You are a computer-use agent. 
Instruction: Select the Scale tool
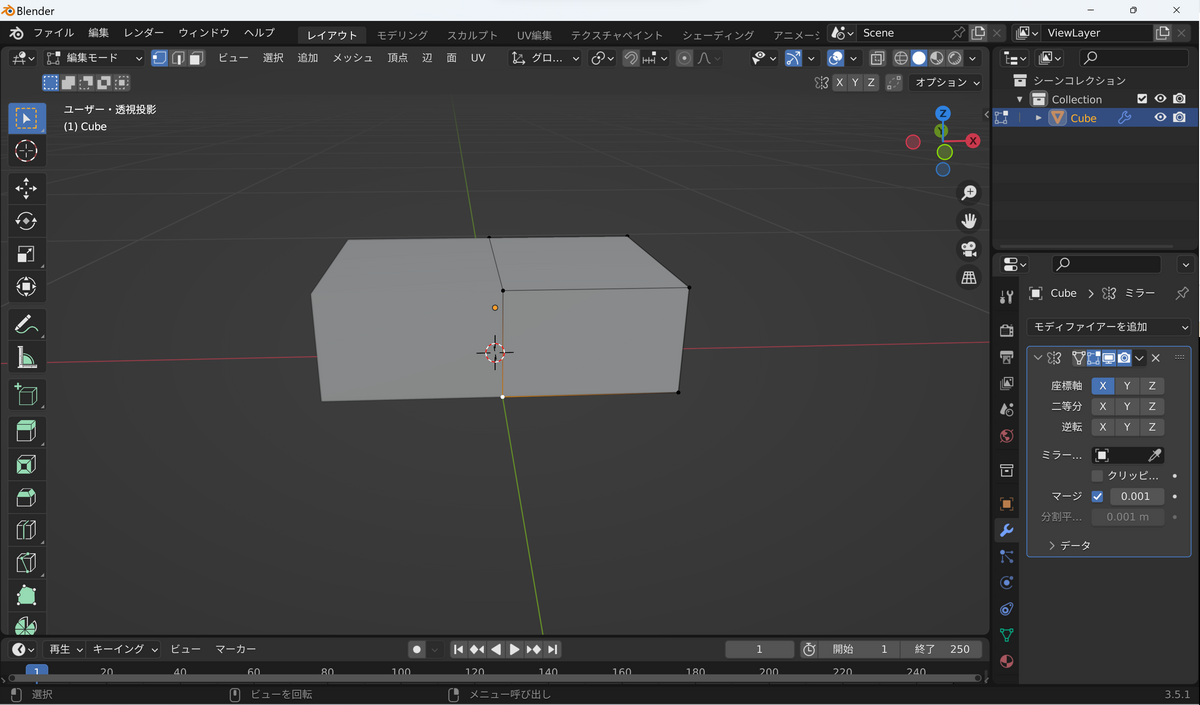27,254
